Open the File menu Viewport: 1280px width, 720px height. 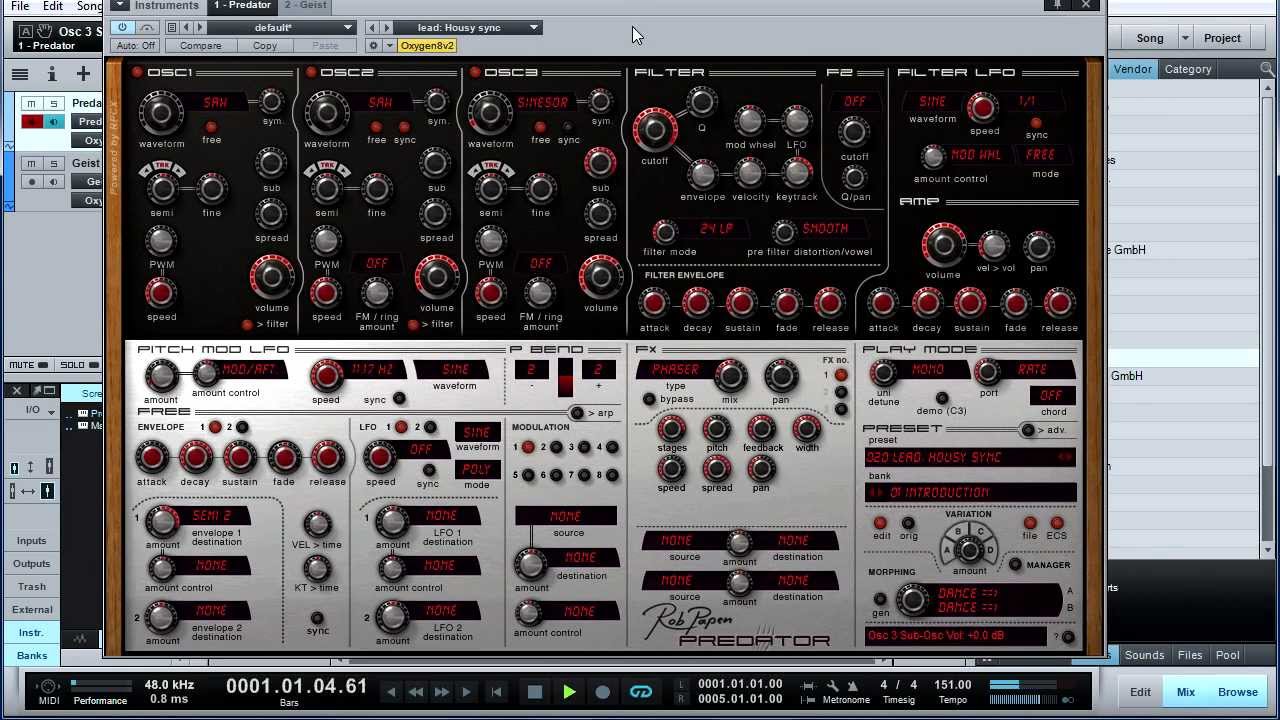click(20, 6)
